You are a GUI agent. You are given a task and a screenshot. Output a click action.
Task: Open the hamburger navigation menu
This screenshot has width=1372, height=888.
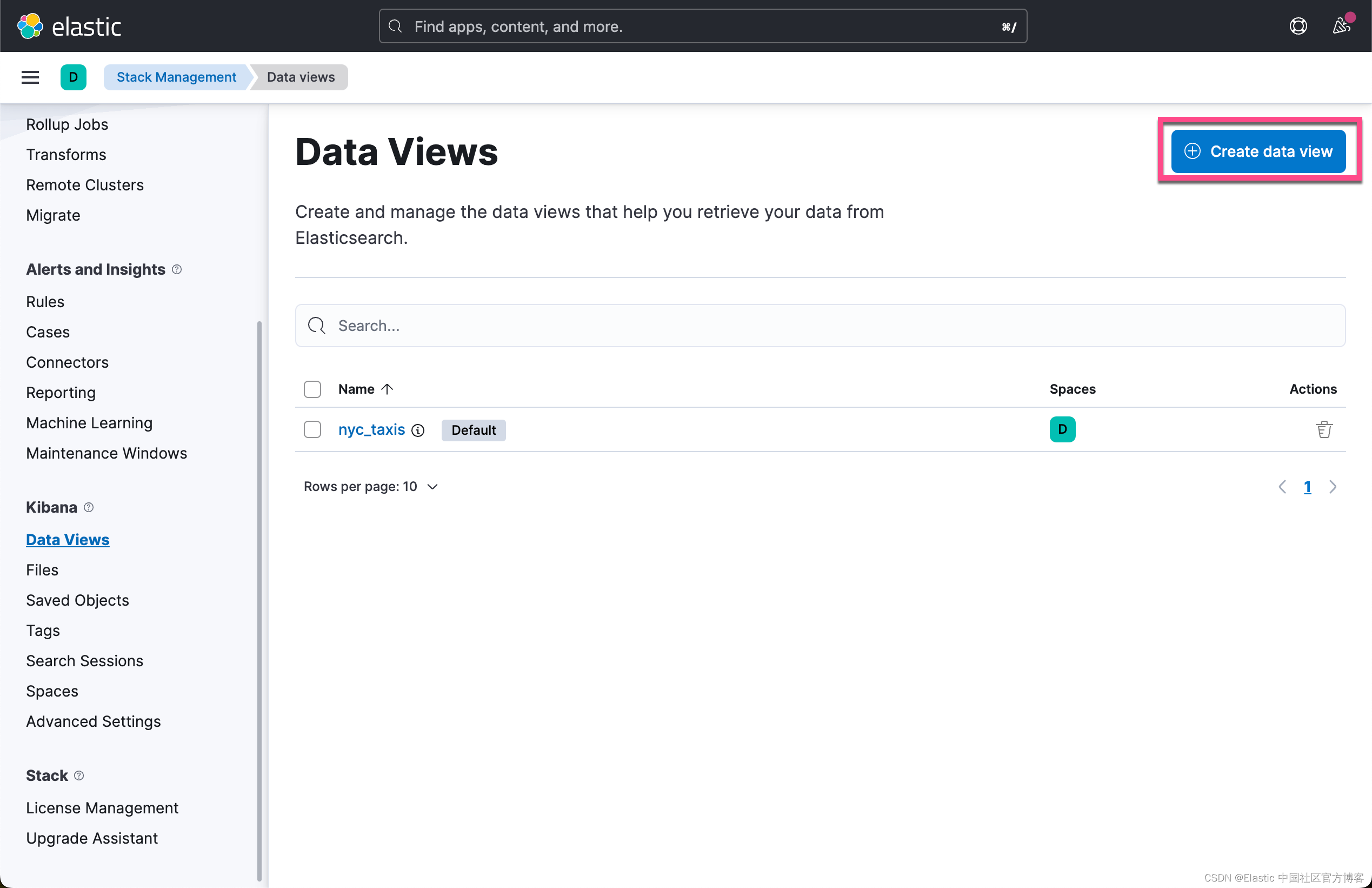(x=30, y=77)
